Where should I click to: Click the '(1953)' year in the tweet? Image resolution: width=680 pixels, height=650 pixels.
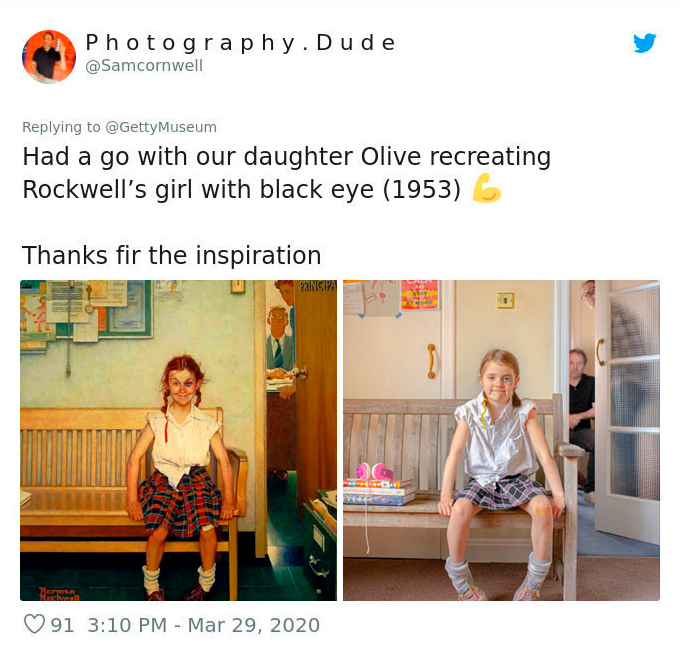click(x=420, y=189)
